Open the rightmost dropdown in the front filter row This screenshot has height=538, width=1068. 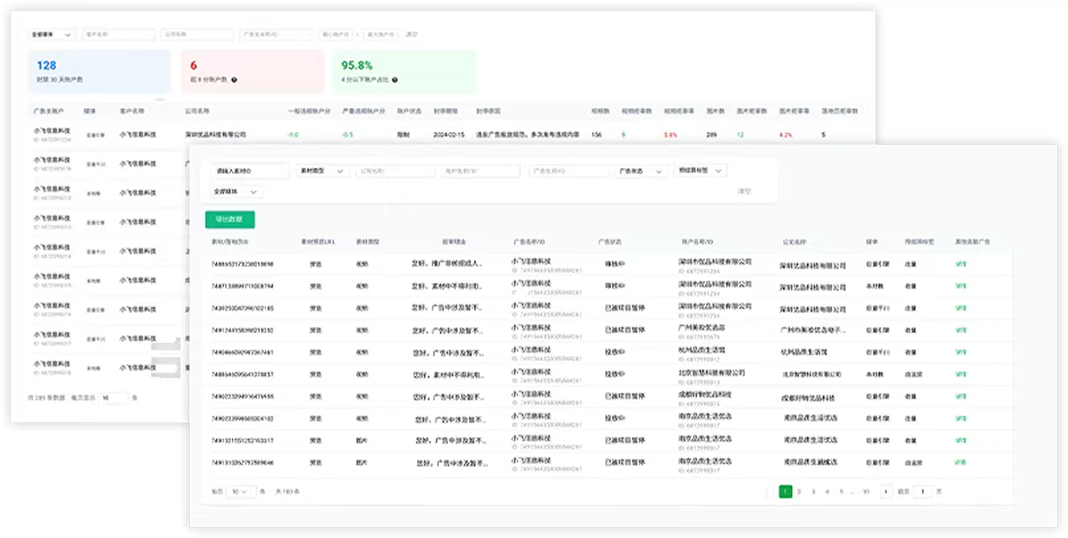click(x=700, y=171)
